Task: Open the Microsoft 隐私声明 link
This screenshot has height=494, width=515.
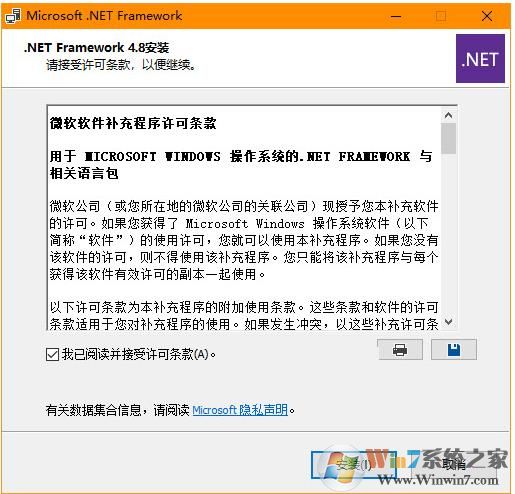Action: 240,410
